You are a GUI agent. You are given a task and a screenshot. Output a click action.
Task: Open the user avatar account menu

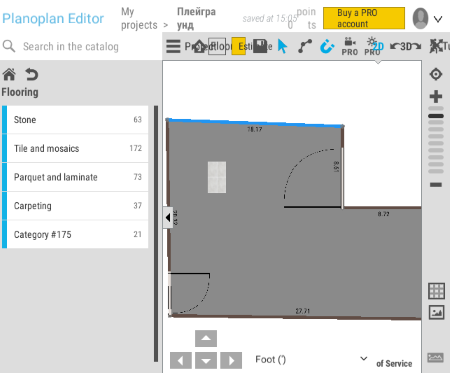(x=420, y=18)
